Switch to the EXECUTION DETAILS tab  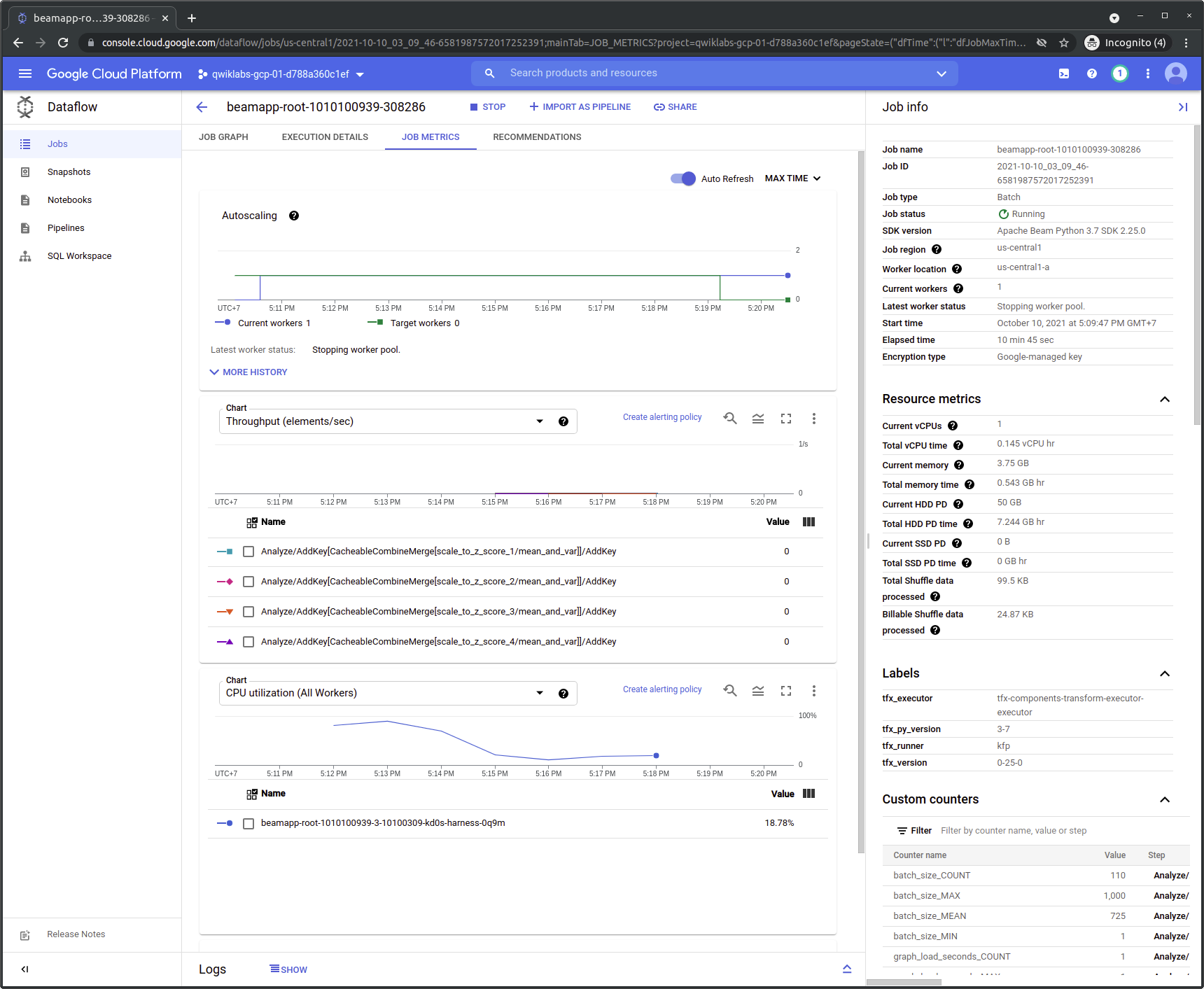325,137
